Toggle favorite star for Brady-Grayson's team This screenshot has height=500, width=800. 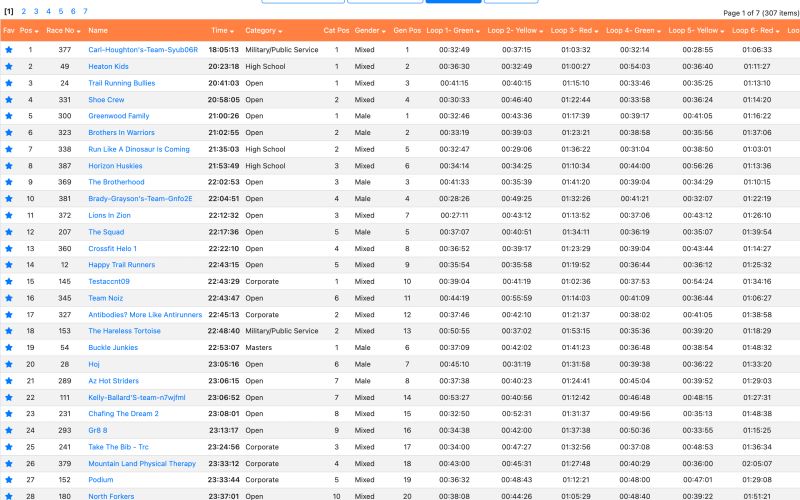coord(9,199)
